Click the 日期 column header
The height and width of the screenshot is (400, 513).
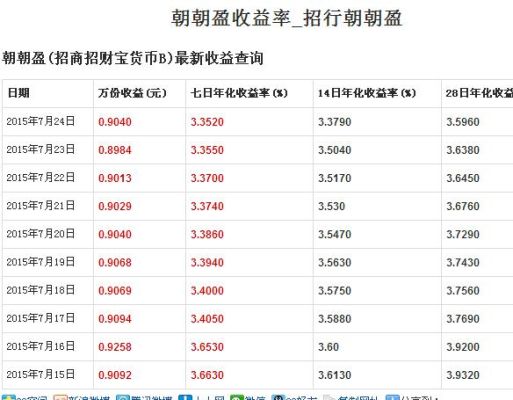(19, 93)
